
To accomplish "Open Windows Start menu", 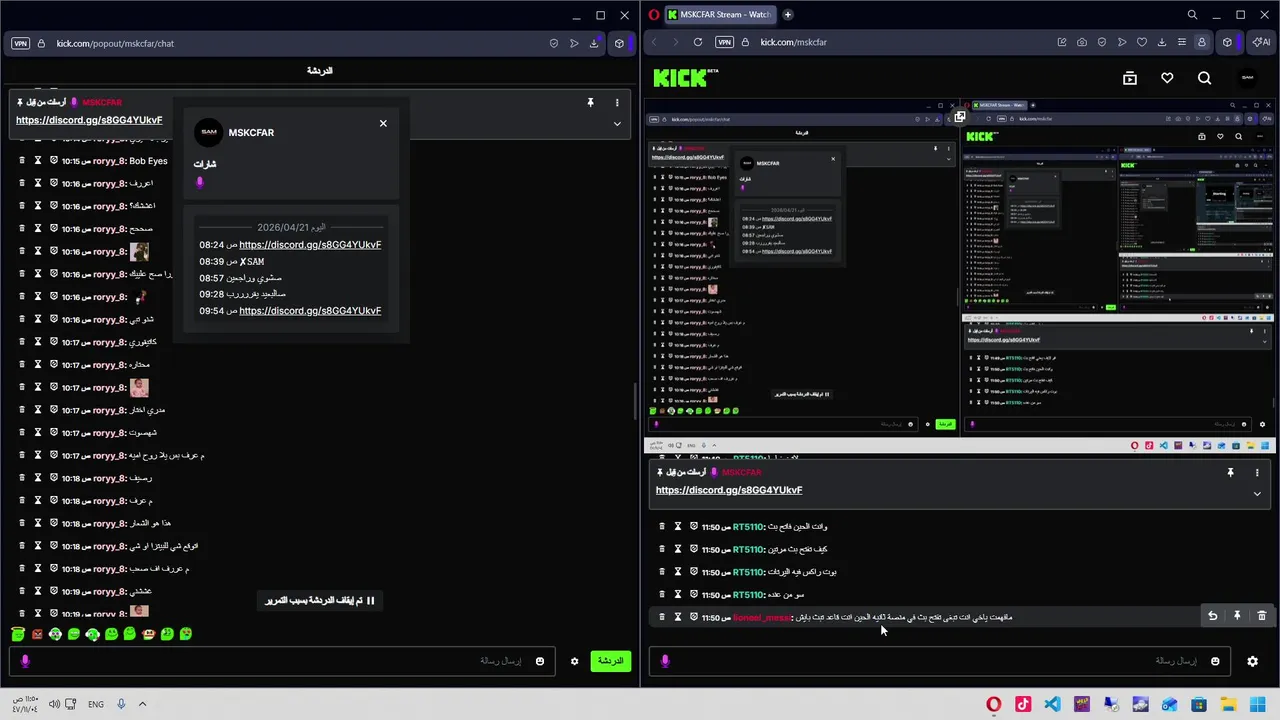I will [x=1258, y=704].
